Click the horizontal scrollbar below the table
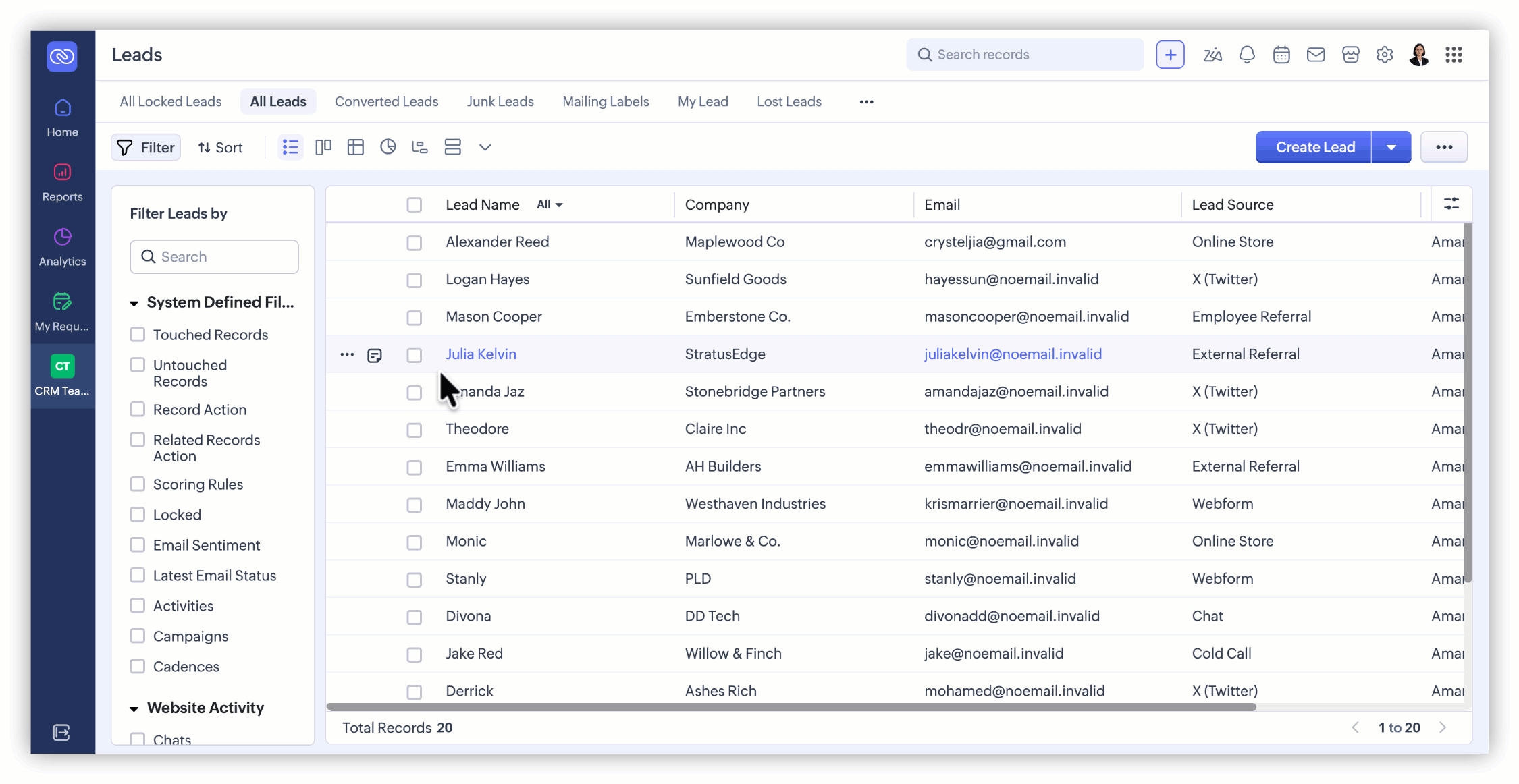This screenshot has width=1519, height=784. click(790, 707)
